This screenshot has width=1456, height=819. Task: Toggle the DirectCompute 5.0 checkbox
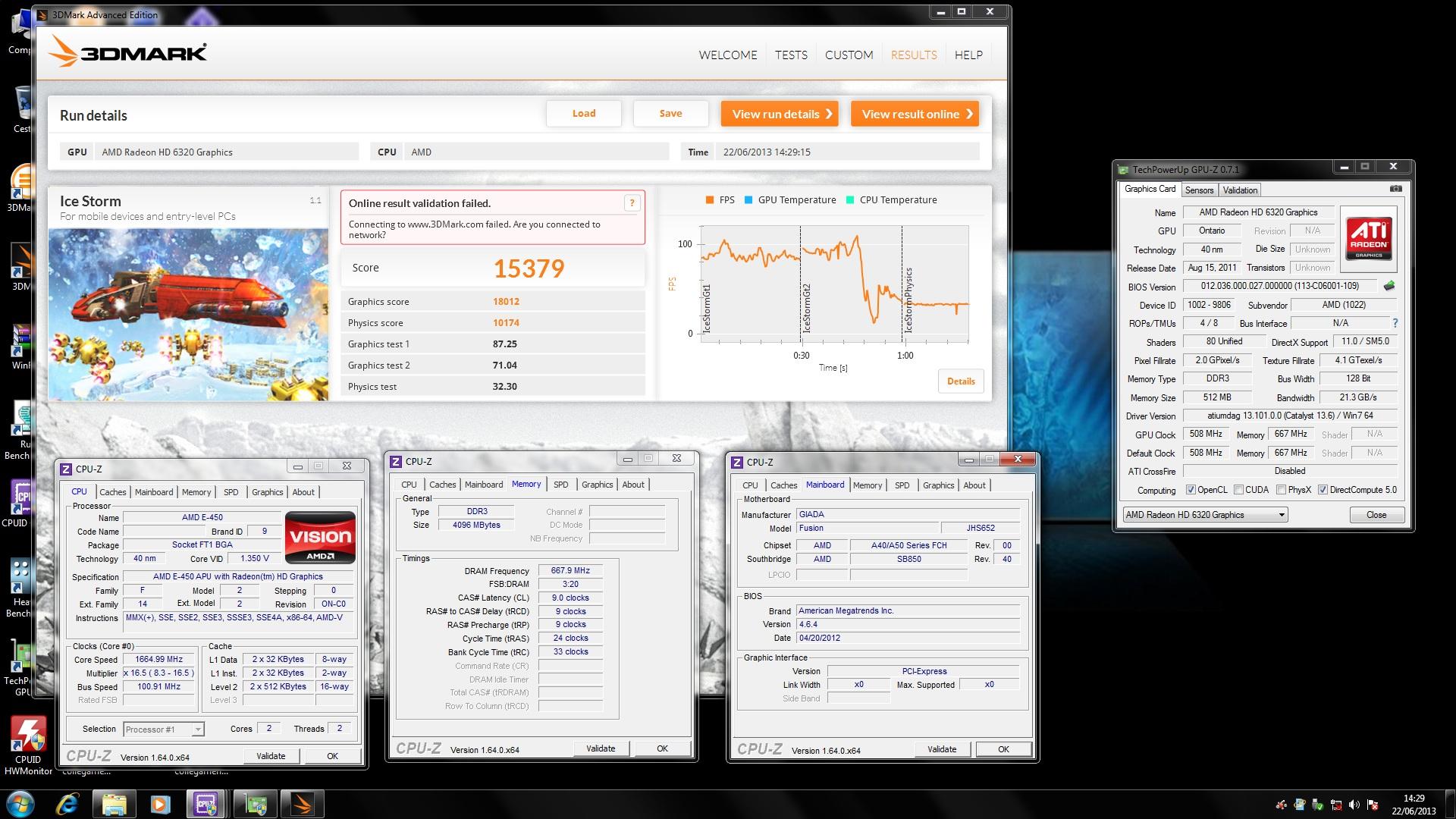click(x=1323, y=490)
